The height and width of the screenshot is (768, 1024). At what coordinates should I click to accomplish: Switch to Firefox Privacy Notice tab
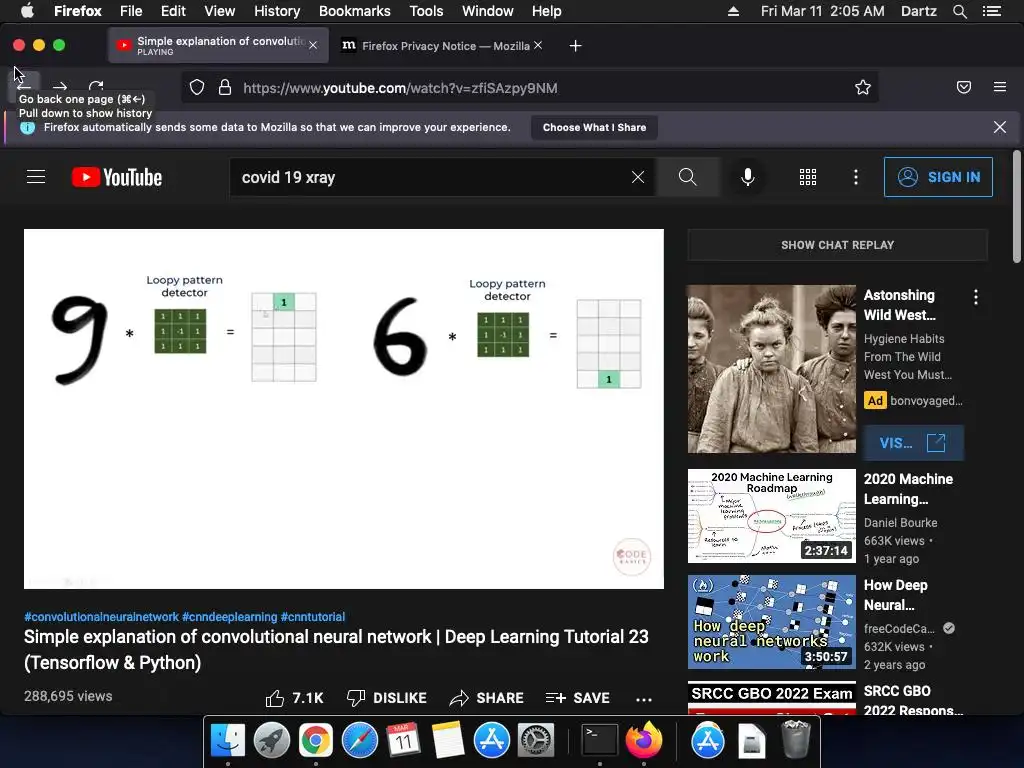tap(444, 46)
